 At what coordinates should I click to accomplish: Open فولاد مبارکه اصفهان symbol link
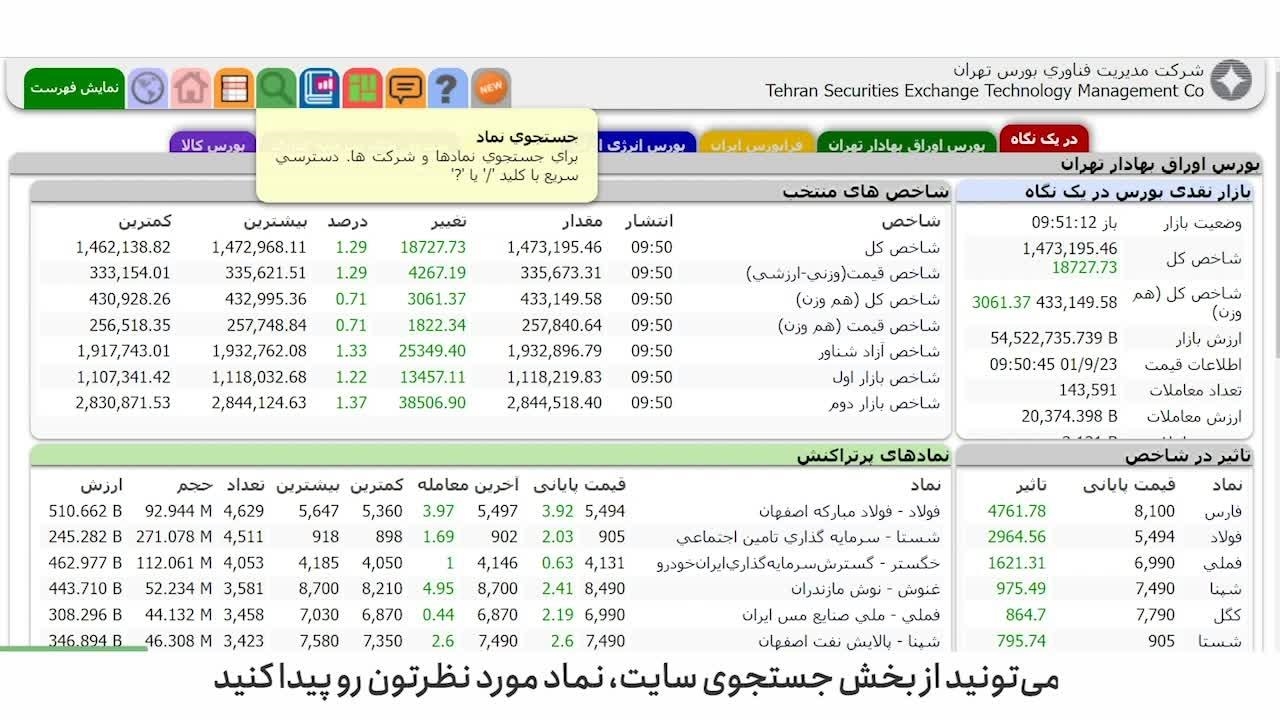click(x=849, y=512)
